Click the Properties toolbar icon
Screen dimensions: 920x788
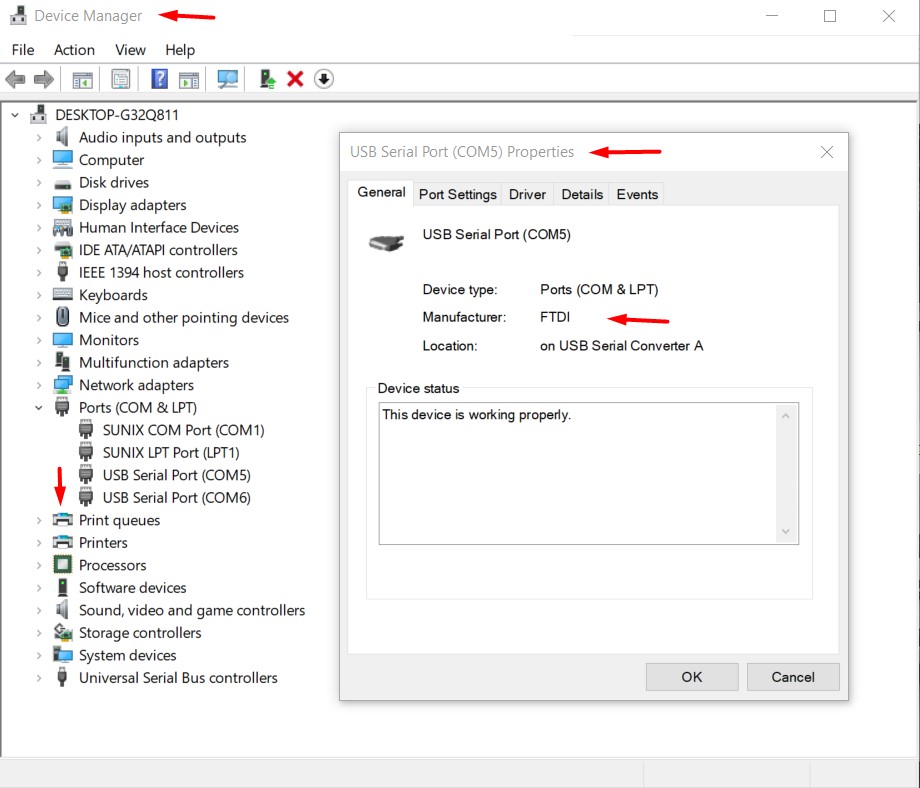click(121, 79)
